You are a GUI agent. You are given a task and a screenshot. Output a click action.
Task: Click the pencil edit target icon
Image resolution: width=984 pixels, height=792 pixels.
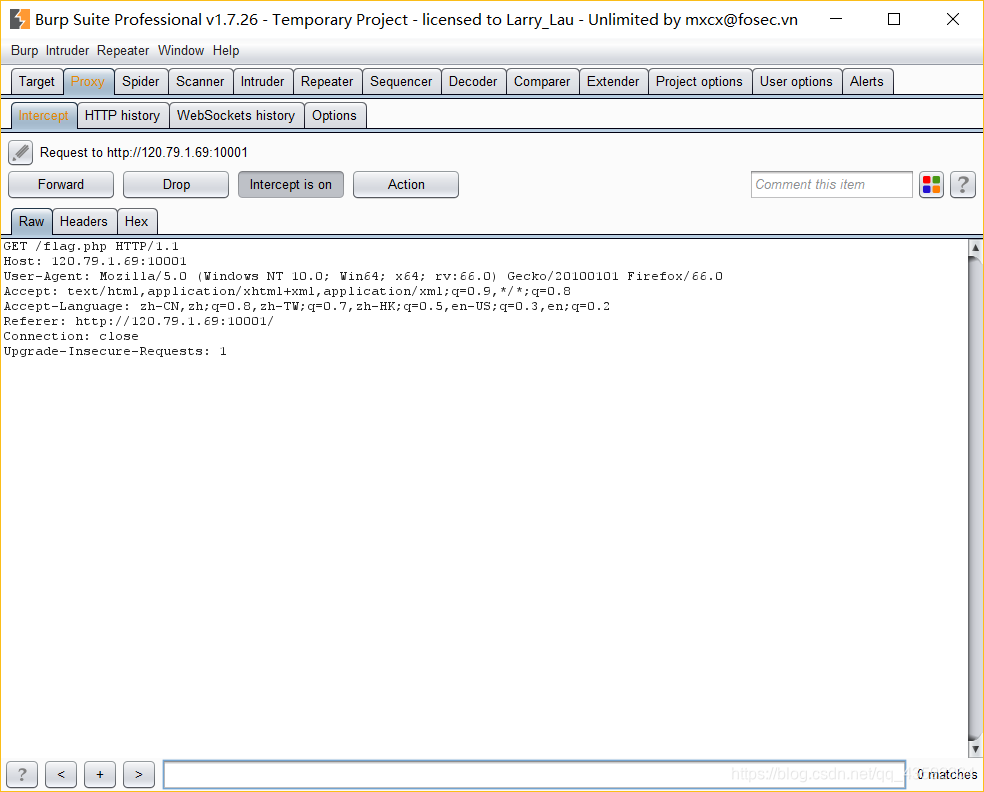[x=20, y=153]
